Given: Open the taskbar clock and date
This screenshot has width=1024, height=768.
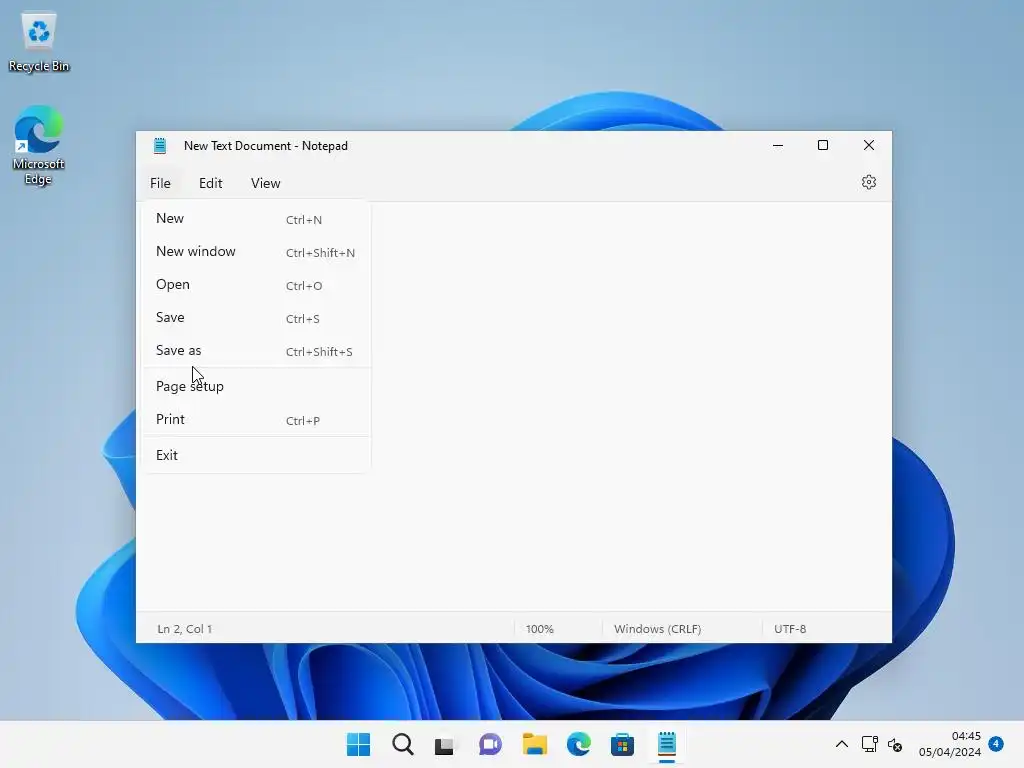Looking at the screenshot, I should [x=950, y=744].
